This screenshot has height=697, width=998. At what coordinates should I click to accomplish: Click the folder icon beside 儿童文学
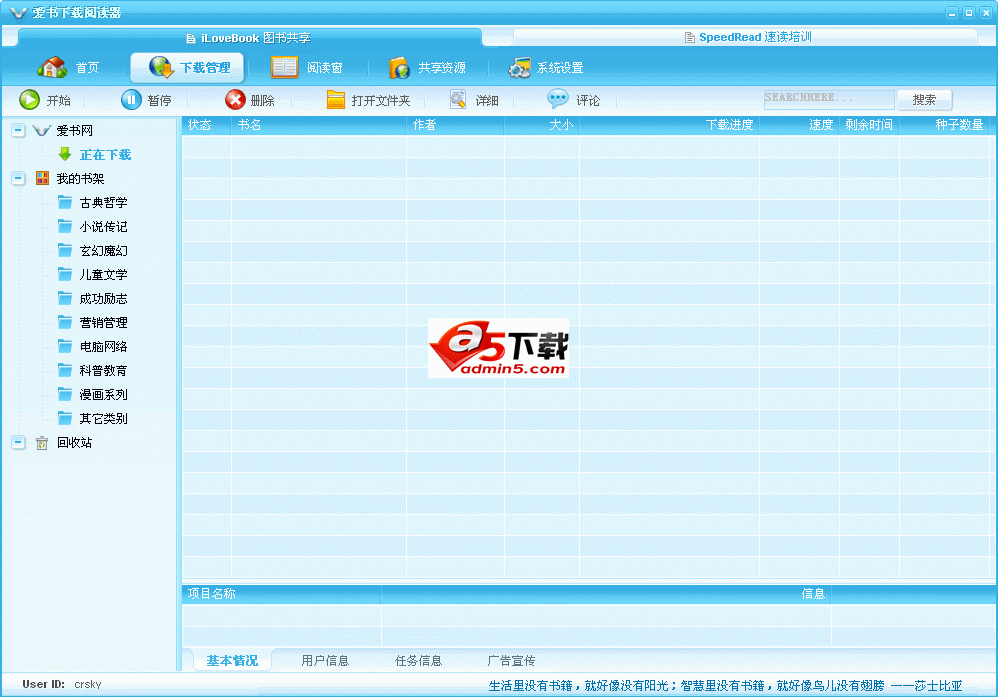(x=65, y=274)
